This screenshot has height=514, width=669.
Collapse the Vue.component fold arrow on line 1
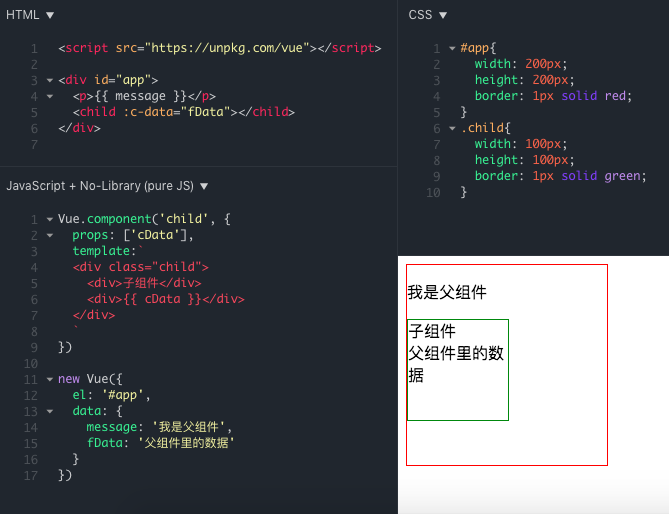coord(50,219)
